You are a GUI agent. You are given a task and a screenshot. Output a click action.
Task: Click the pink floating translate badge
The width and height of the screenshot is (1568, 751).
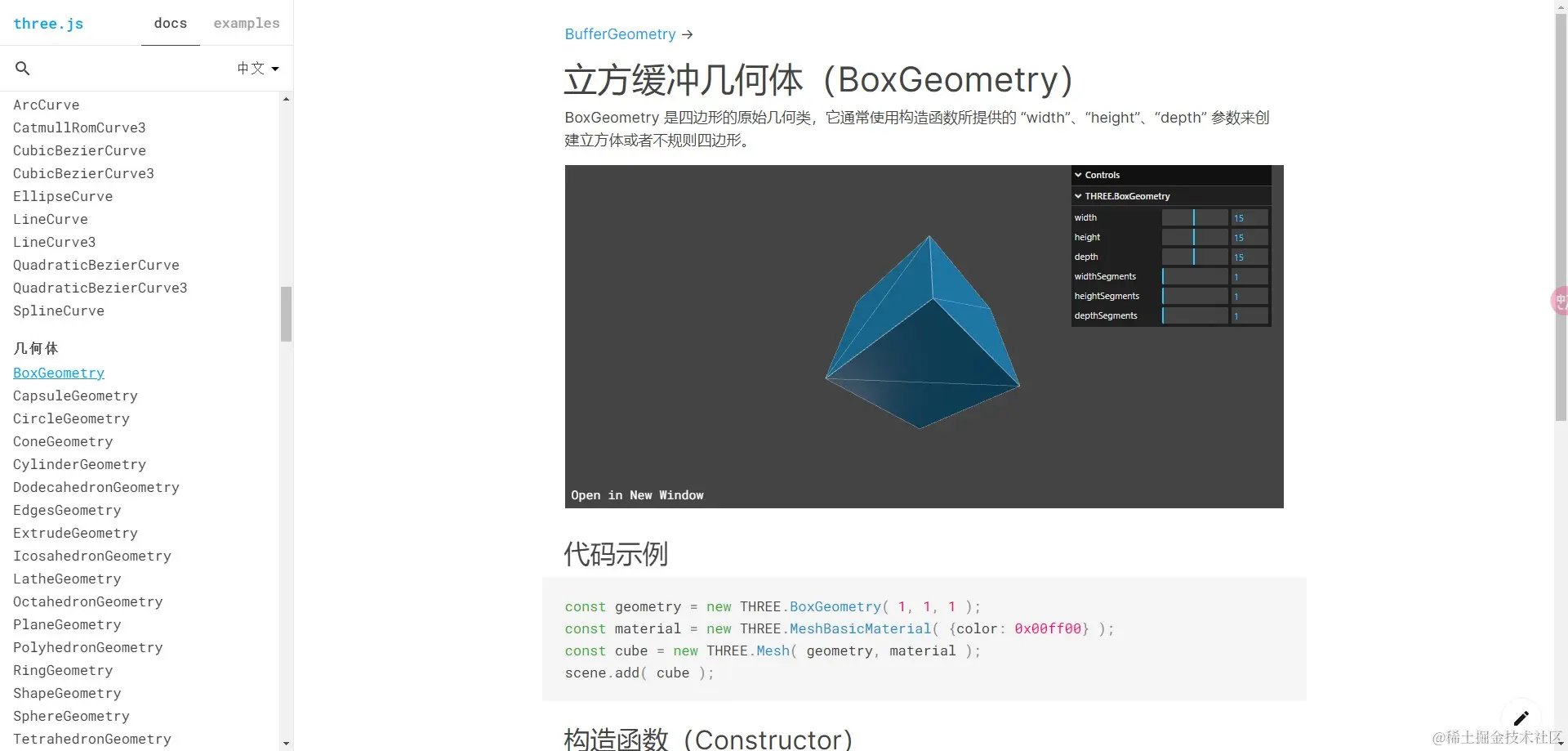1559,301
